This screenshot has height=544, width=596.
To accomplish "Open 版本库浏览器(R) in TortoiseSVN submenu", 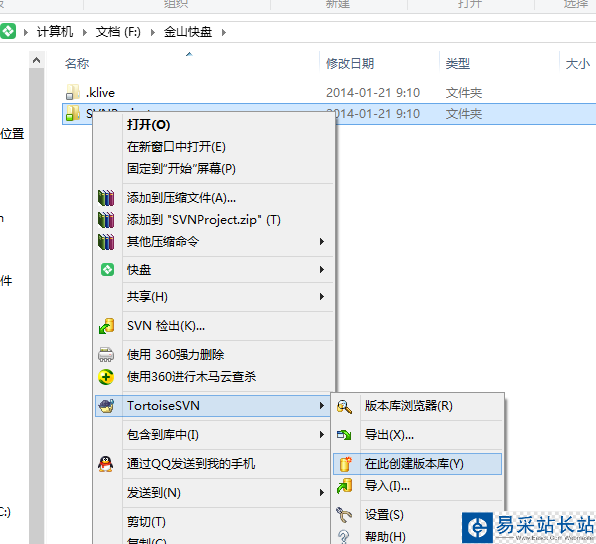I will point(409,406).
